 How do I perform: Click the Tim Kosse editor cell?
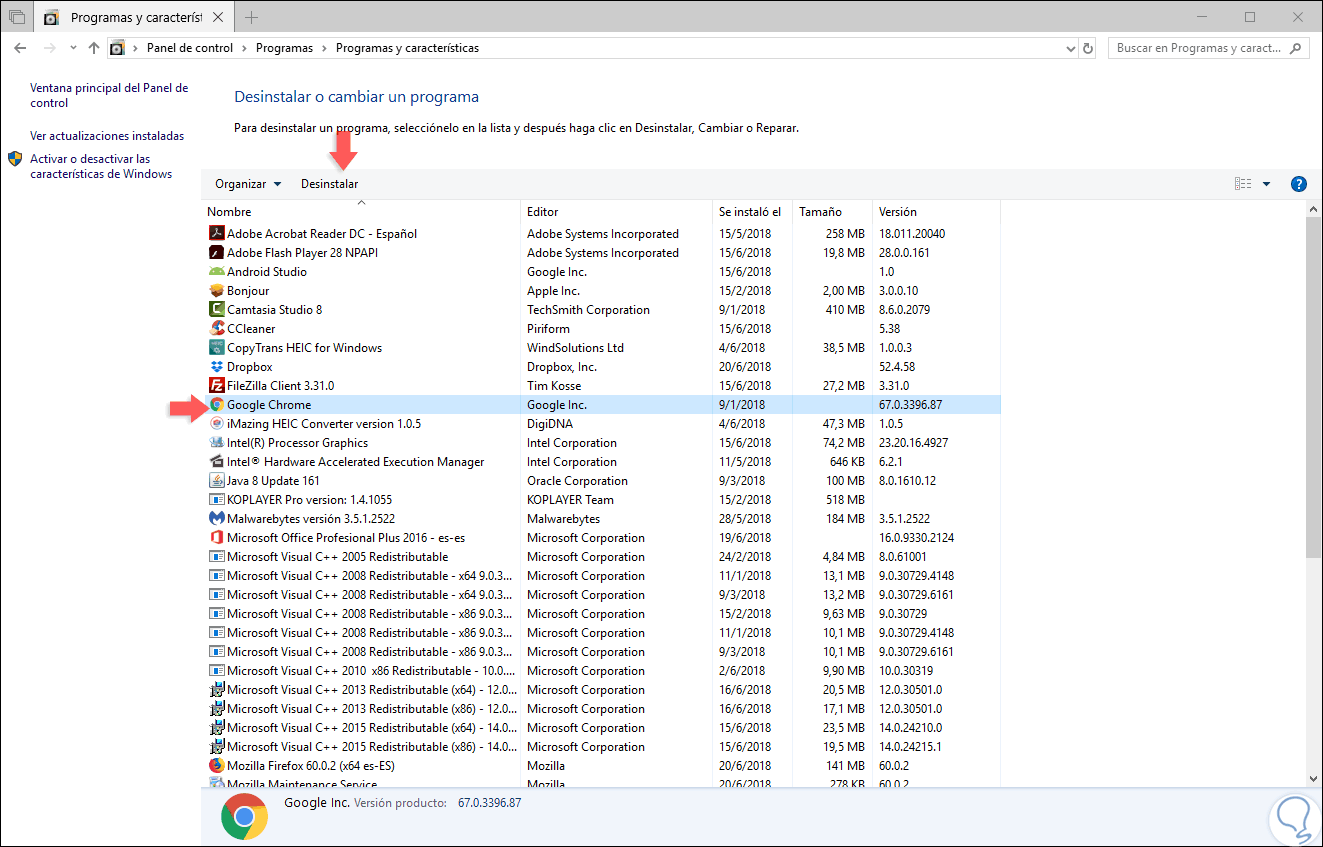(x=554, y=386)
